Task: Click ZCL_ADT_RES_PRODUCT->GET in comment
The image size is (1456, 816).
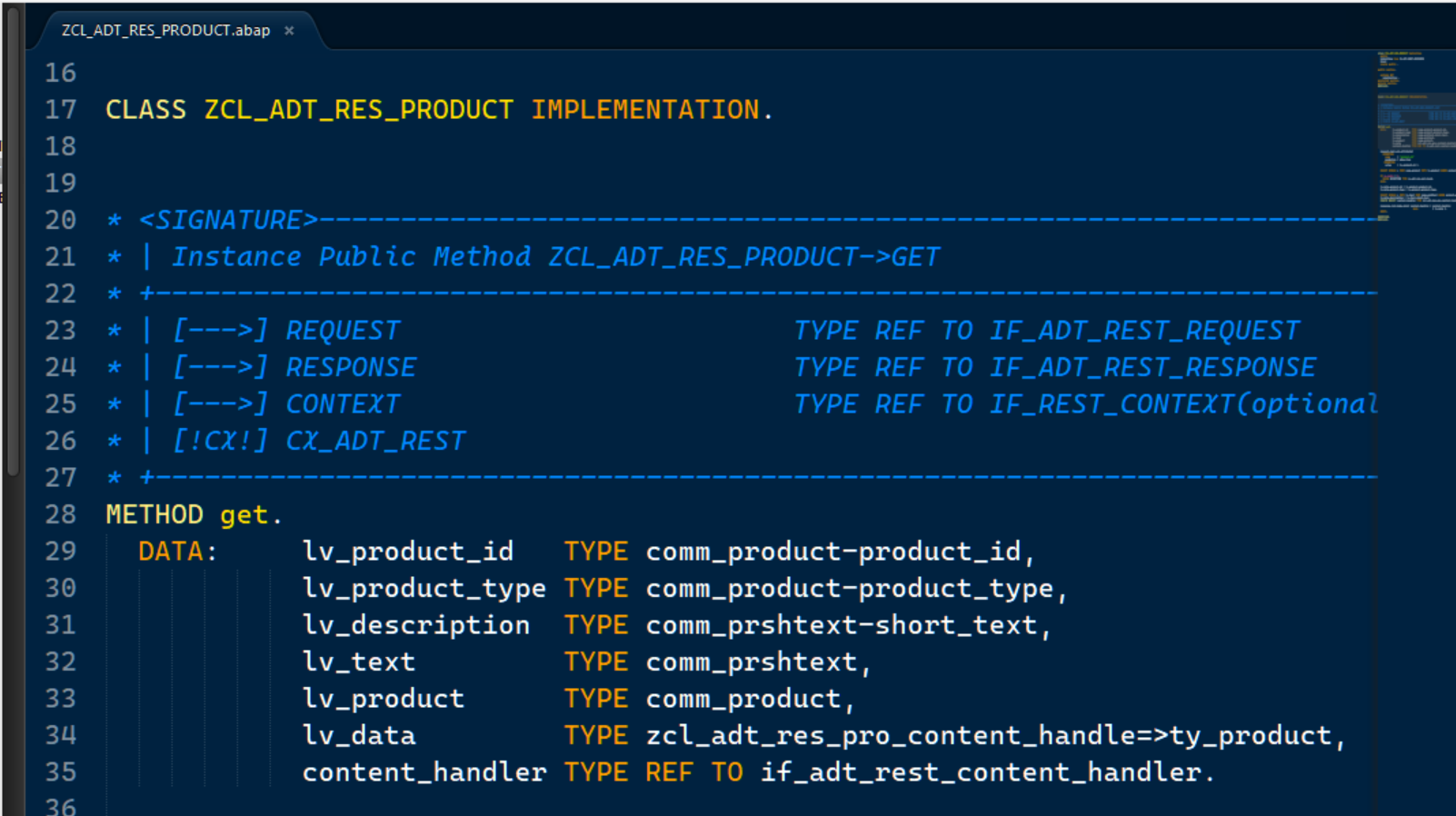Action: point(743,257)
